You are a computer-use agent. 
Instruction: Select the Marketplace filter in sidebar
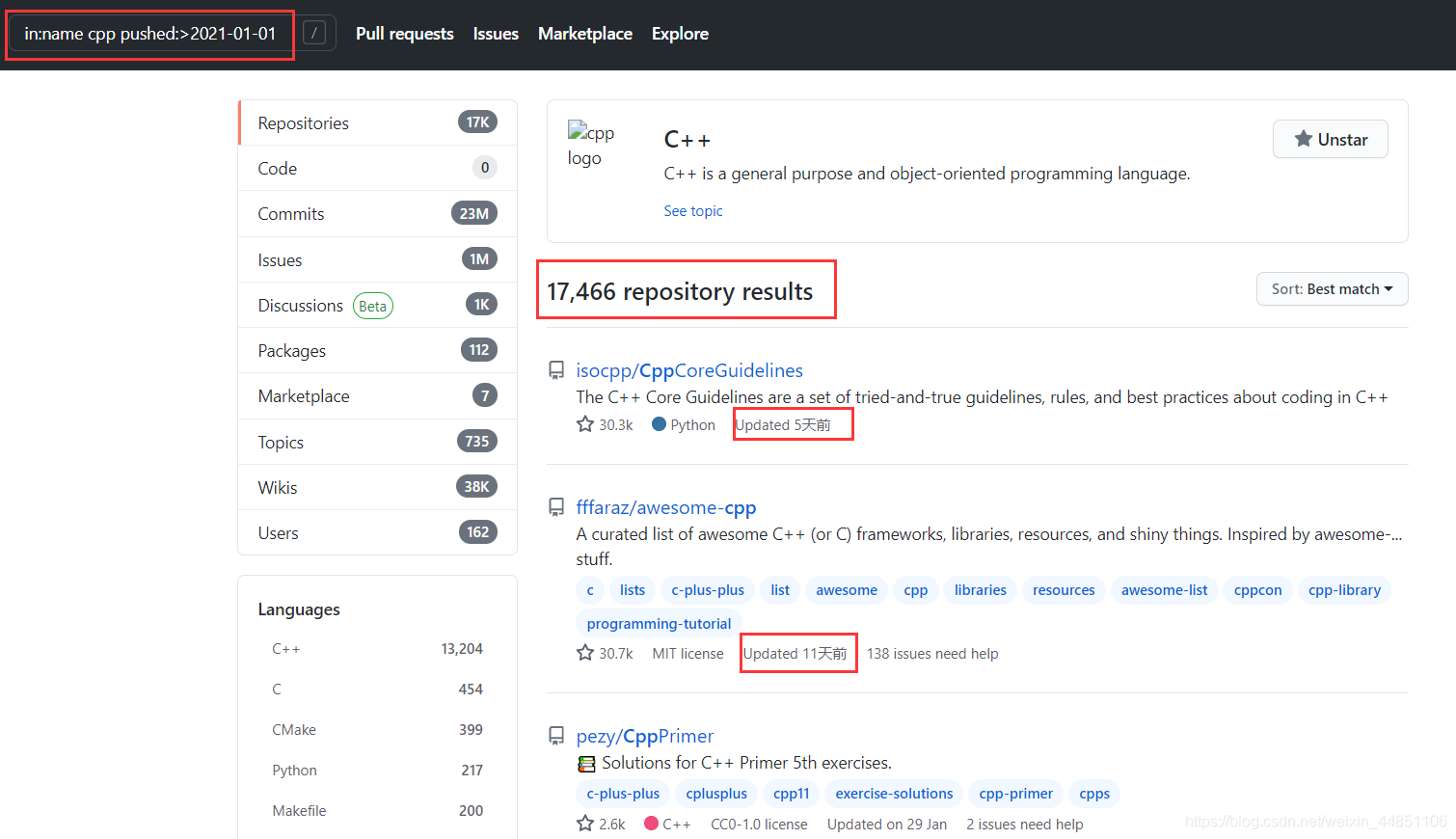378,395
